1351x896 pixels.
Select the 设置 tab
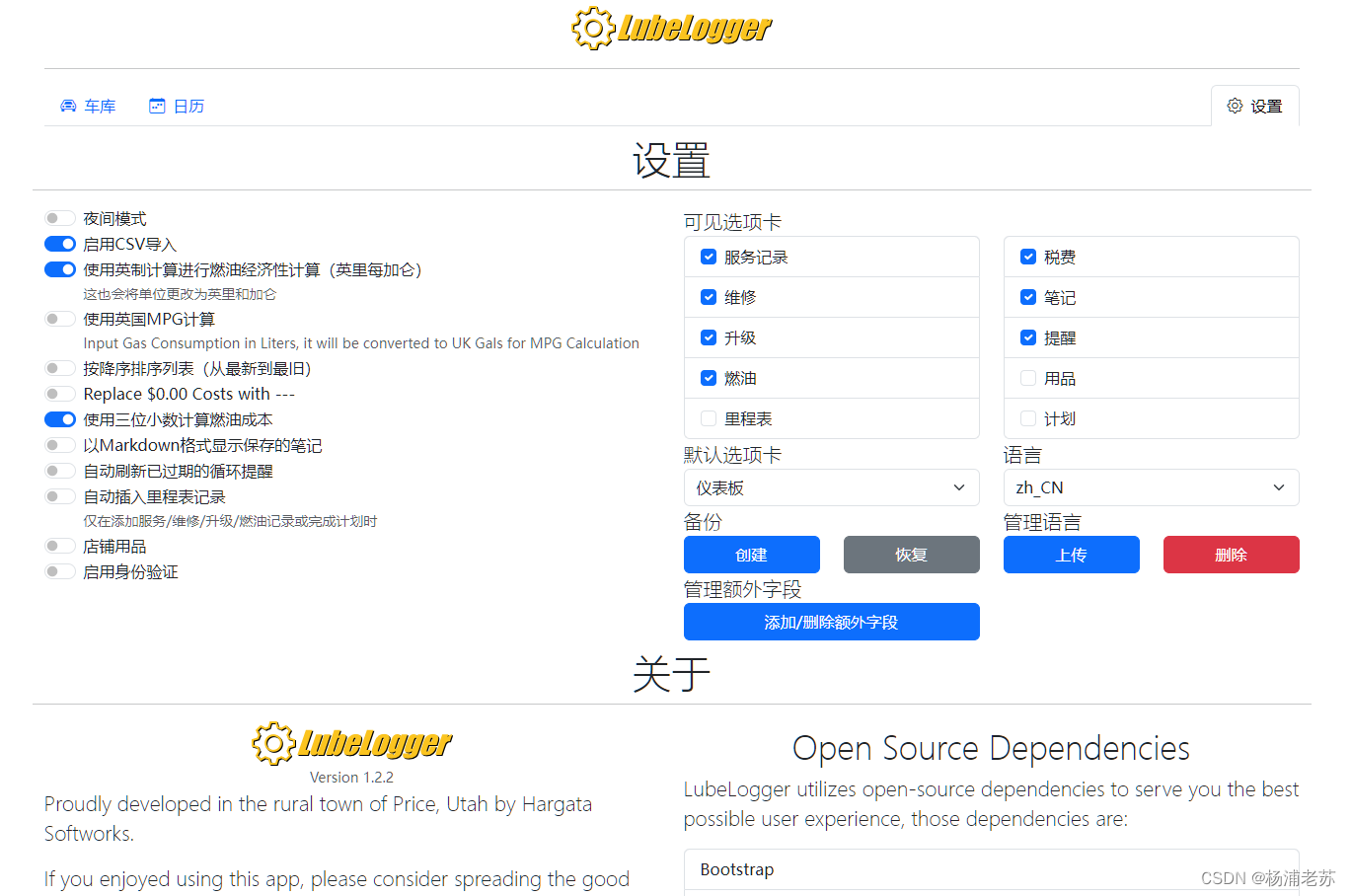coord(1254,106)
